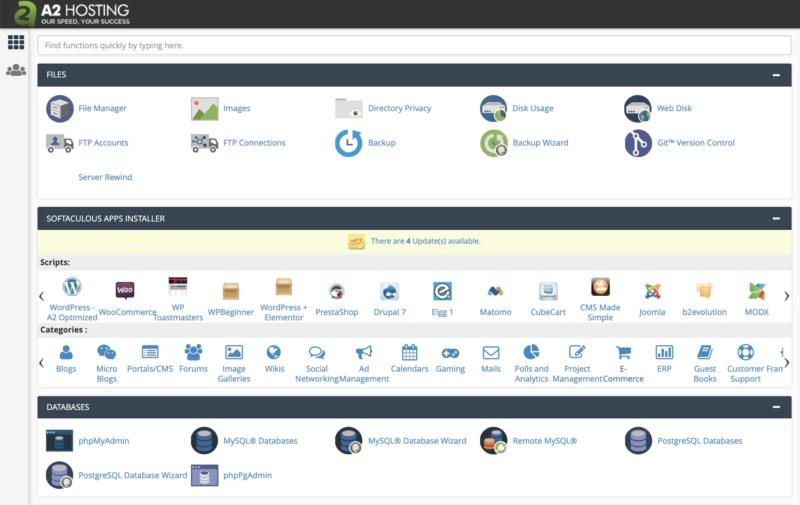This screenshot has height=505, width=800.
Task: Collapse the Files section
Action: (776, 75)
